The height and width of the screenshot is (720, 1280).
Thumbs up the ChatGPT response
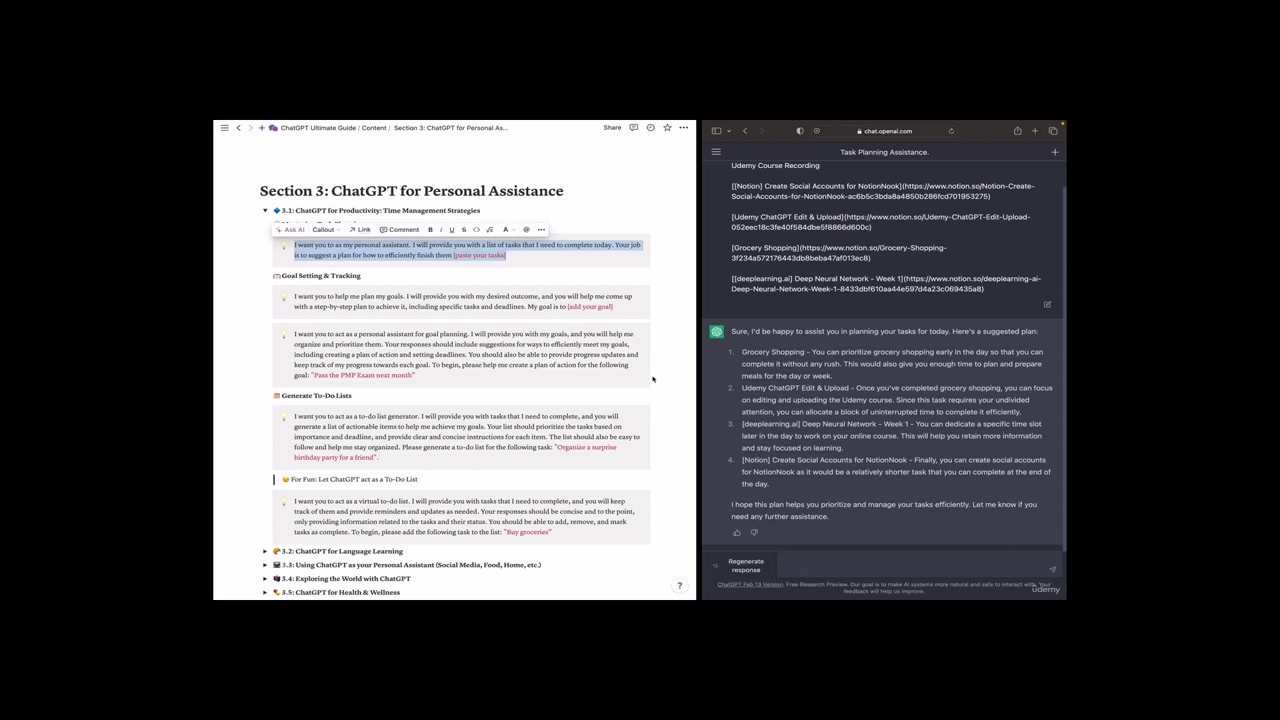737,533
